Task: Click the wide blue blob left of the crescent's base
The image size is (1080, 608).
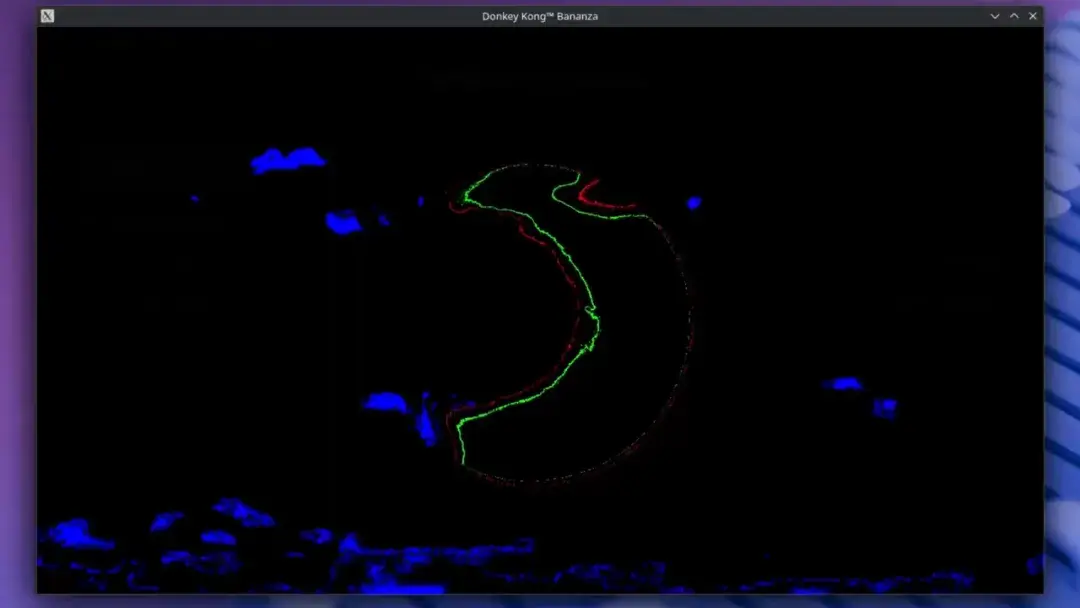Action: click(x=385, y=402)
